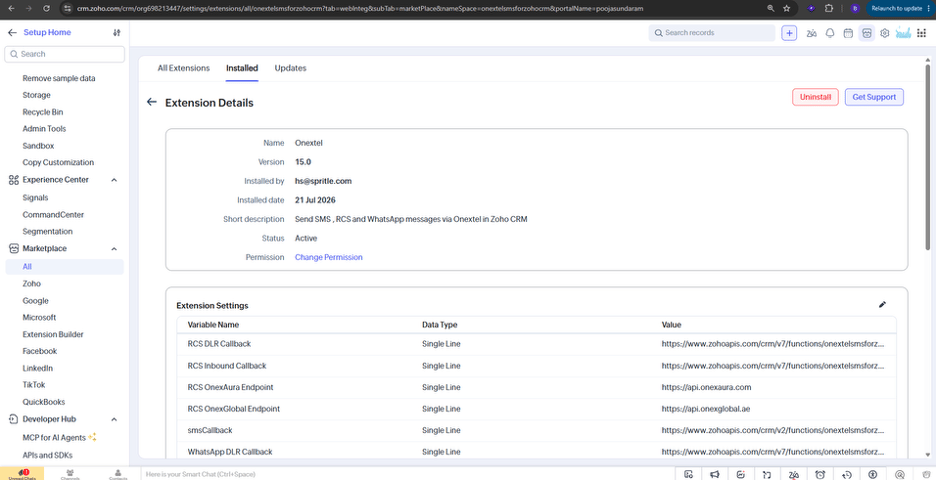Collapse the Marketplace section in the sidebar
This screenshot has width=936, height=480.
tap(114, 248)
